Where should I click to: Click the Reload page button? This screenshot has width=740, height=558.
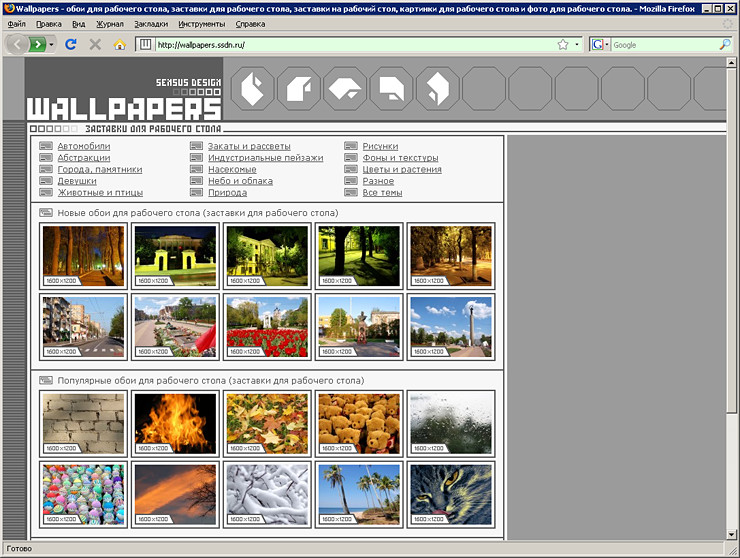[71, 45]
